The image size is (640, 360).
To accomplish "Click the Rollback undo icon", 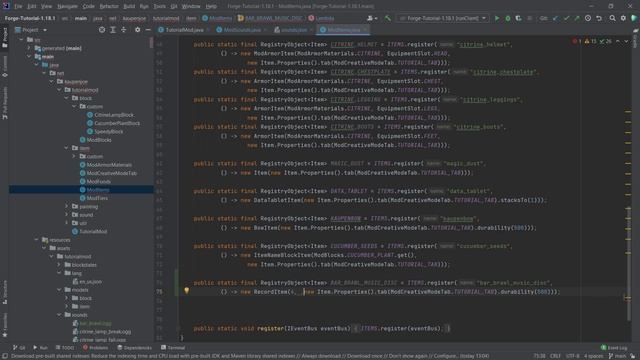I will click(599, 18).
